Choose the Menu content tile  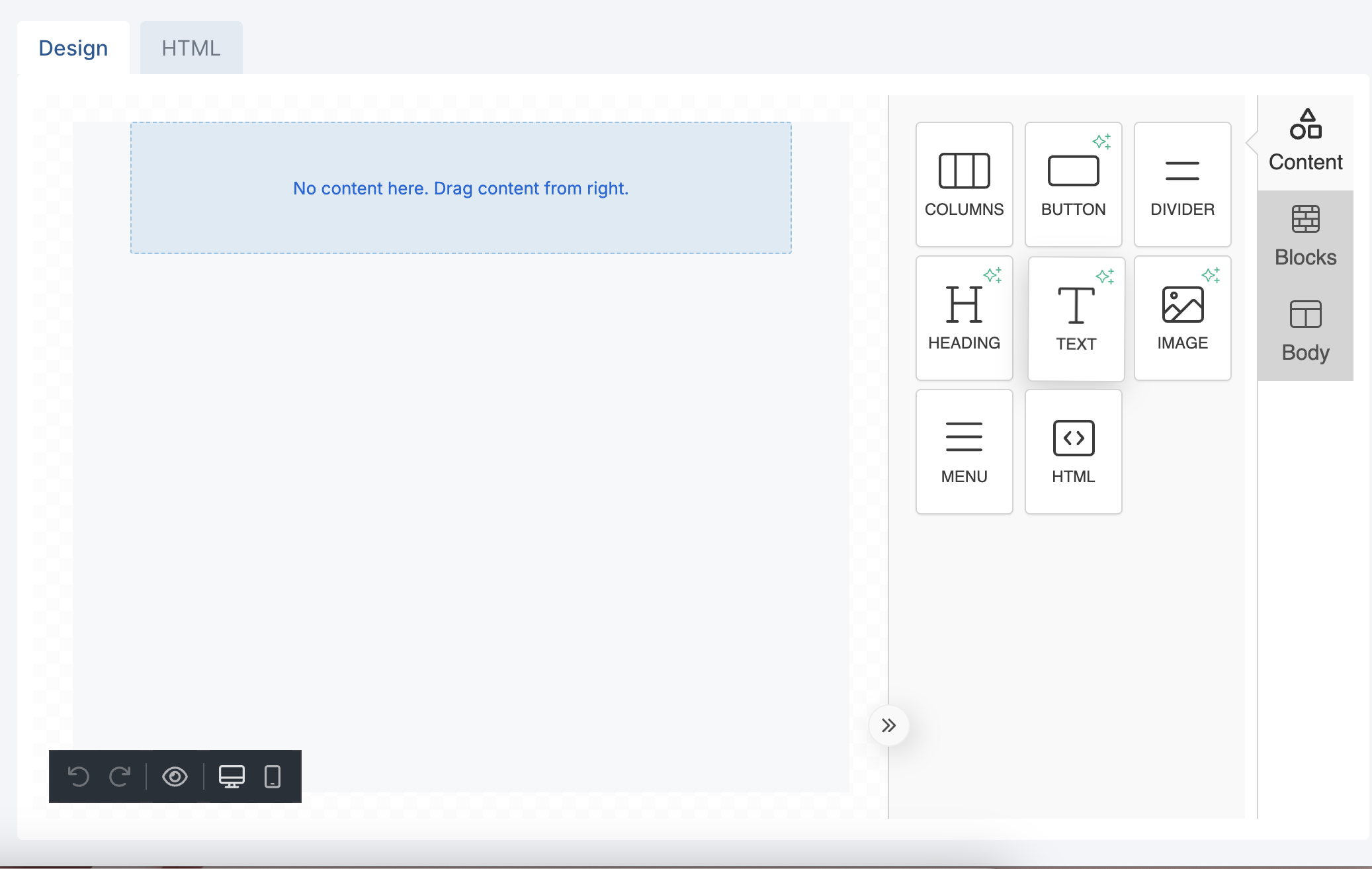[964, 451]
